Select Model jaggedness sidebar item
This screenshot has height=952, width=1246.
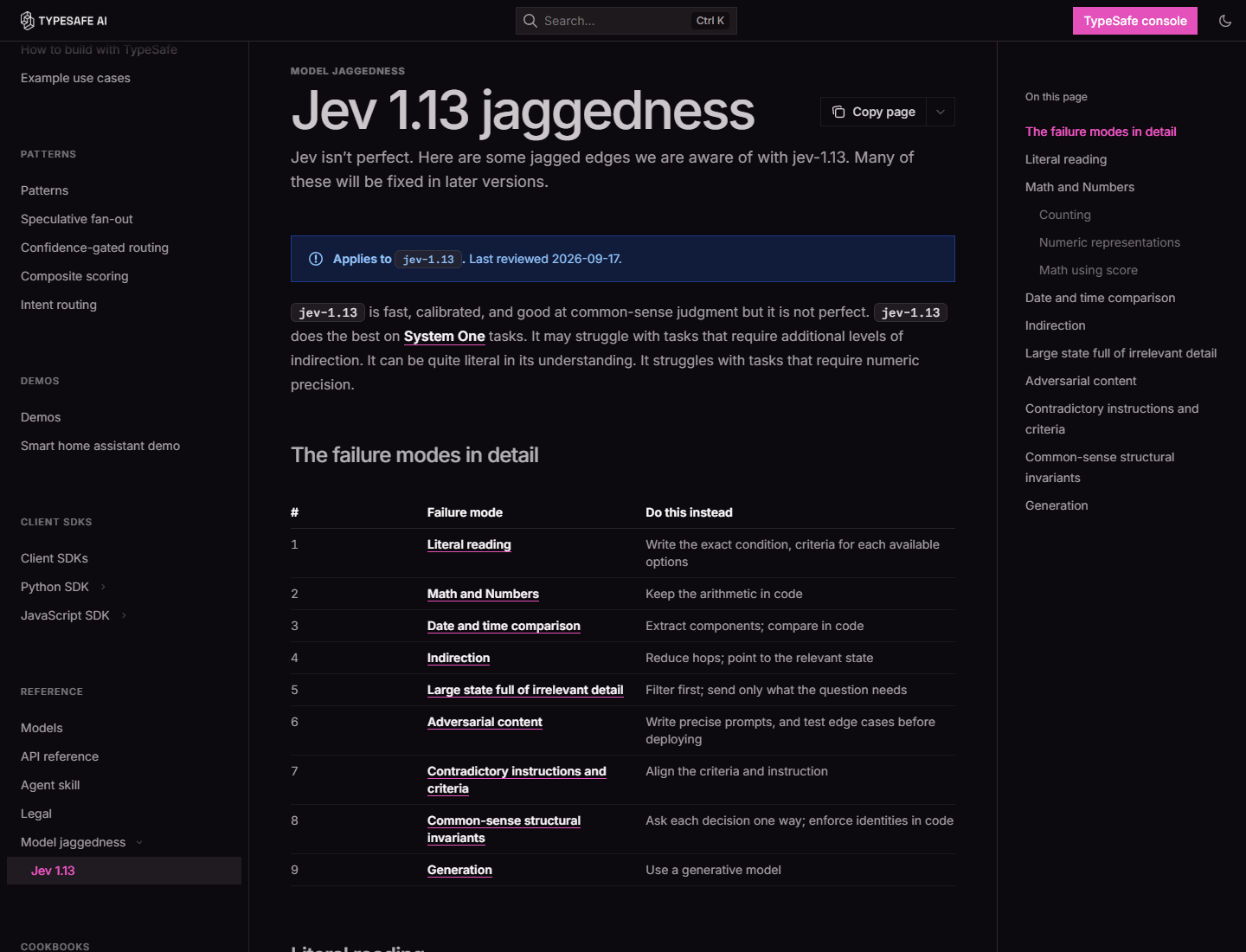tap(73, 842)
